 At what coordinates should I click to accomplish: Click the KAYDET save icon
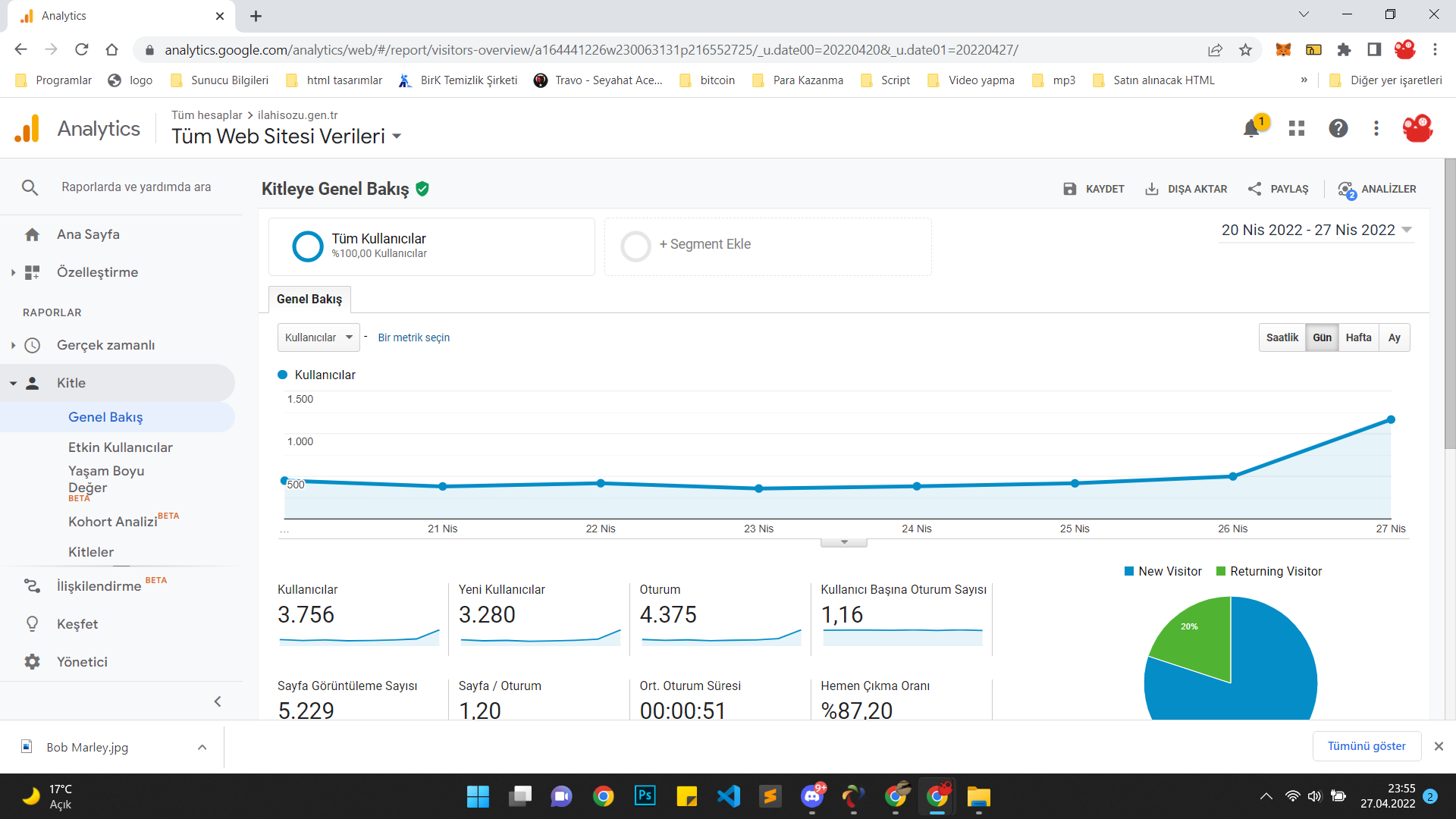[1069, 189]
